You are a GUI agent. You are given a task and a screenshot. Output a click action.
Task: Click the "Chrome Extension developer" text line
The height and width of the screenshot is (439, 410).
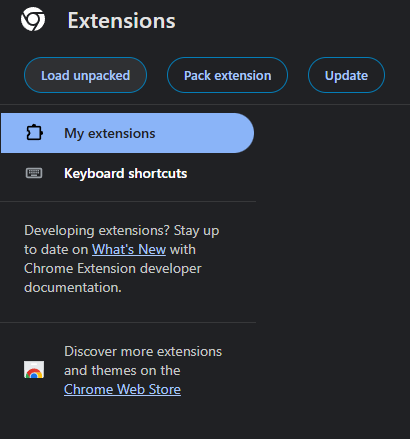coord(113,268)
